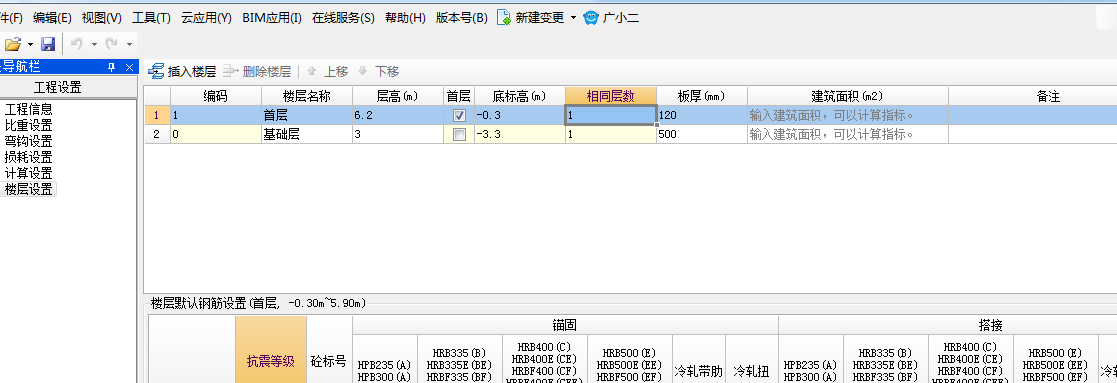Click floor height cell 3 in 基础层 row
The width and height of the screenshot is (1117, 383).
click(x=398, y=134)
